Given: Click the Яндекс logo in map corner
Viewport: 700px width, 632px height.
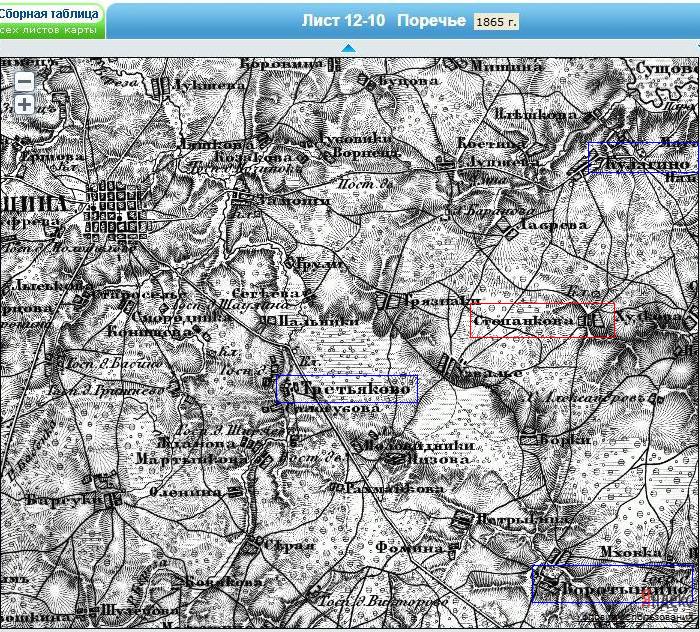Looking at the screenshot, I should pyautogui.click(x=647, y=598).
